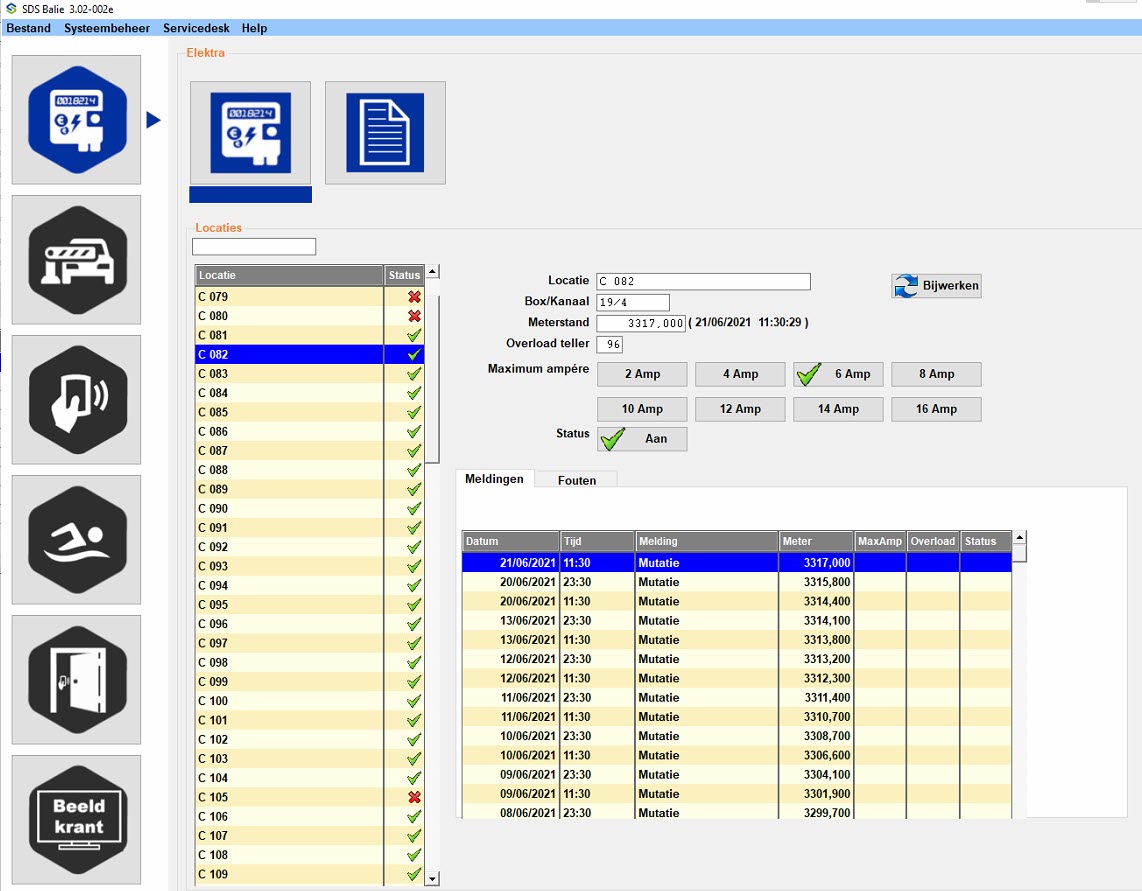
Task: Set maximum ampère to 16 Amp
Action: 937,409
